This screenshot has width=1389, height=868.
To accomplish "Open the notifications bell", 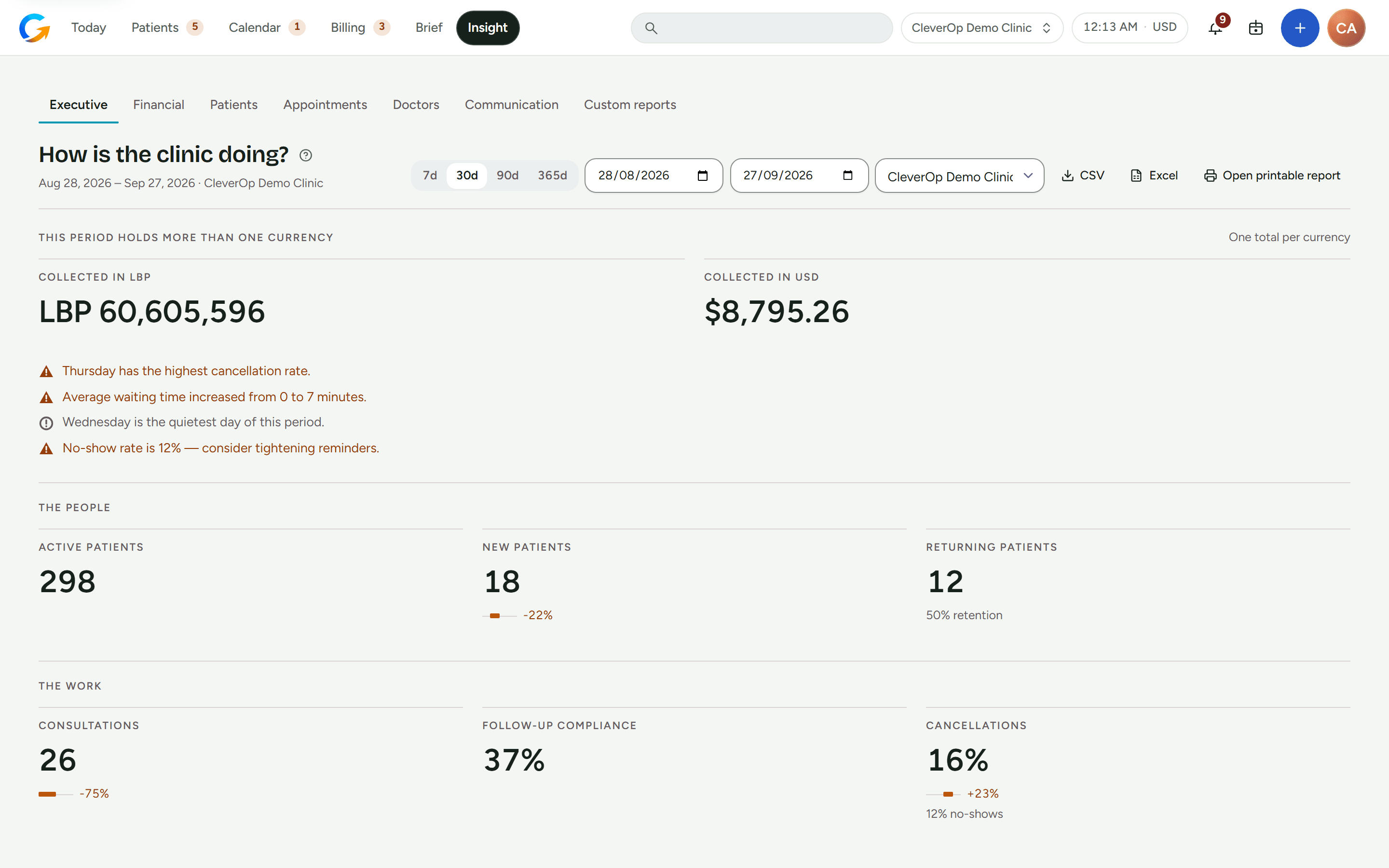I will point(1215,28).
